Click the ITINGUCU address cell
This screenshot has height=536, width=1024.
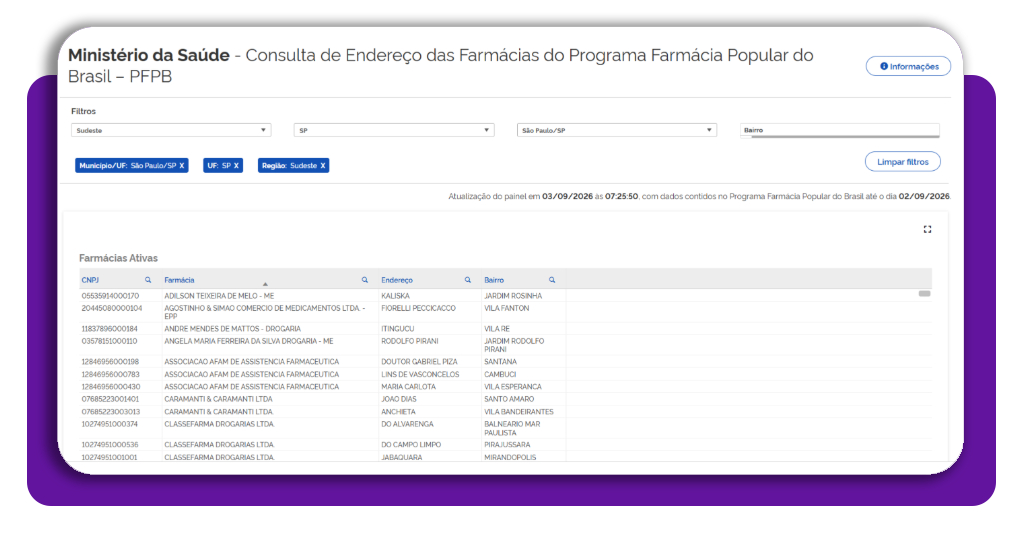tap(398, 329)
